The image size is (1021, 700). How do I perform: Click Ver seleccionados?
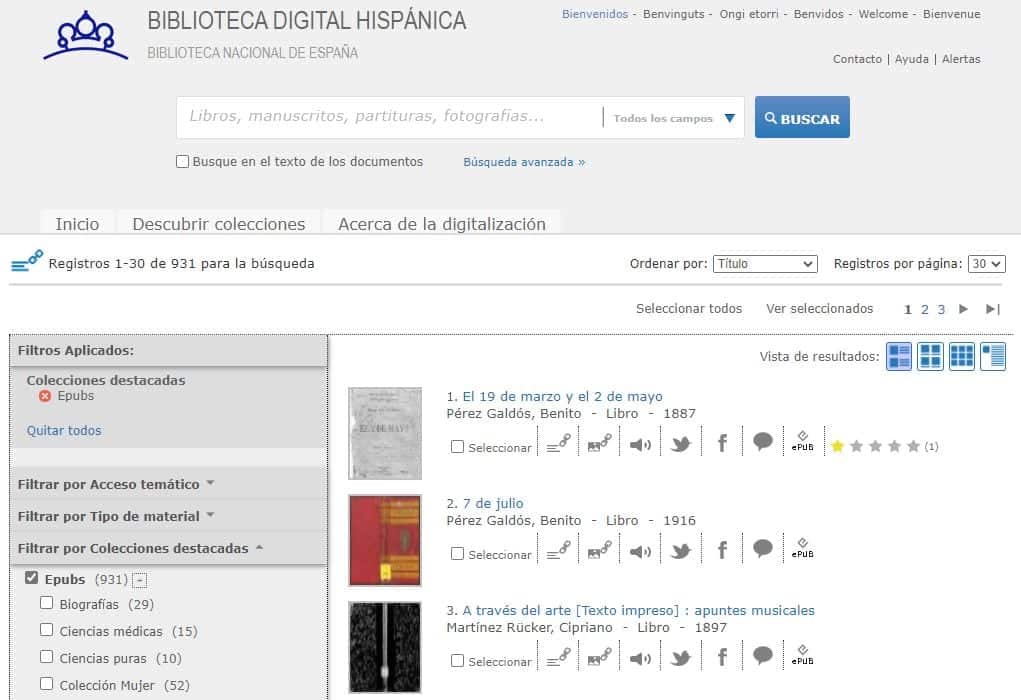coord(820,309)
